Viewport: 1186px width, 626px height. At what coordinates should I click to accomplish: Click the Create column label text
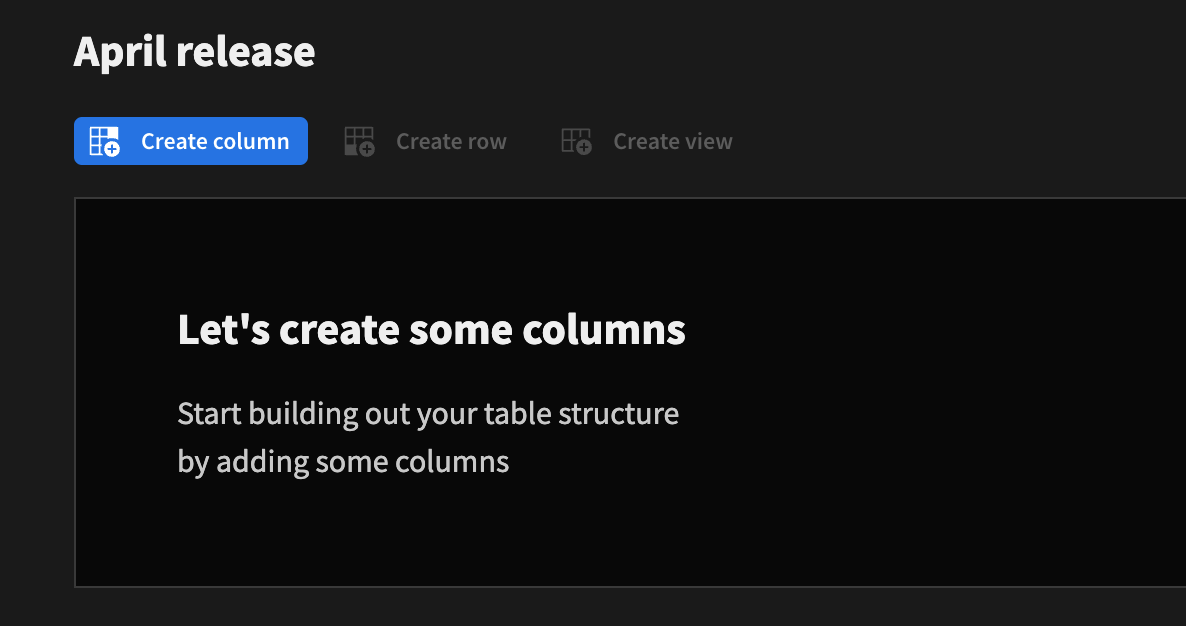click(x=214, y=141)
